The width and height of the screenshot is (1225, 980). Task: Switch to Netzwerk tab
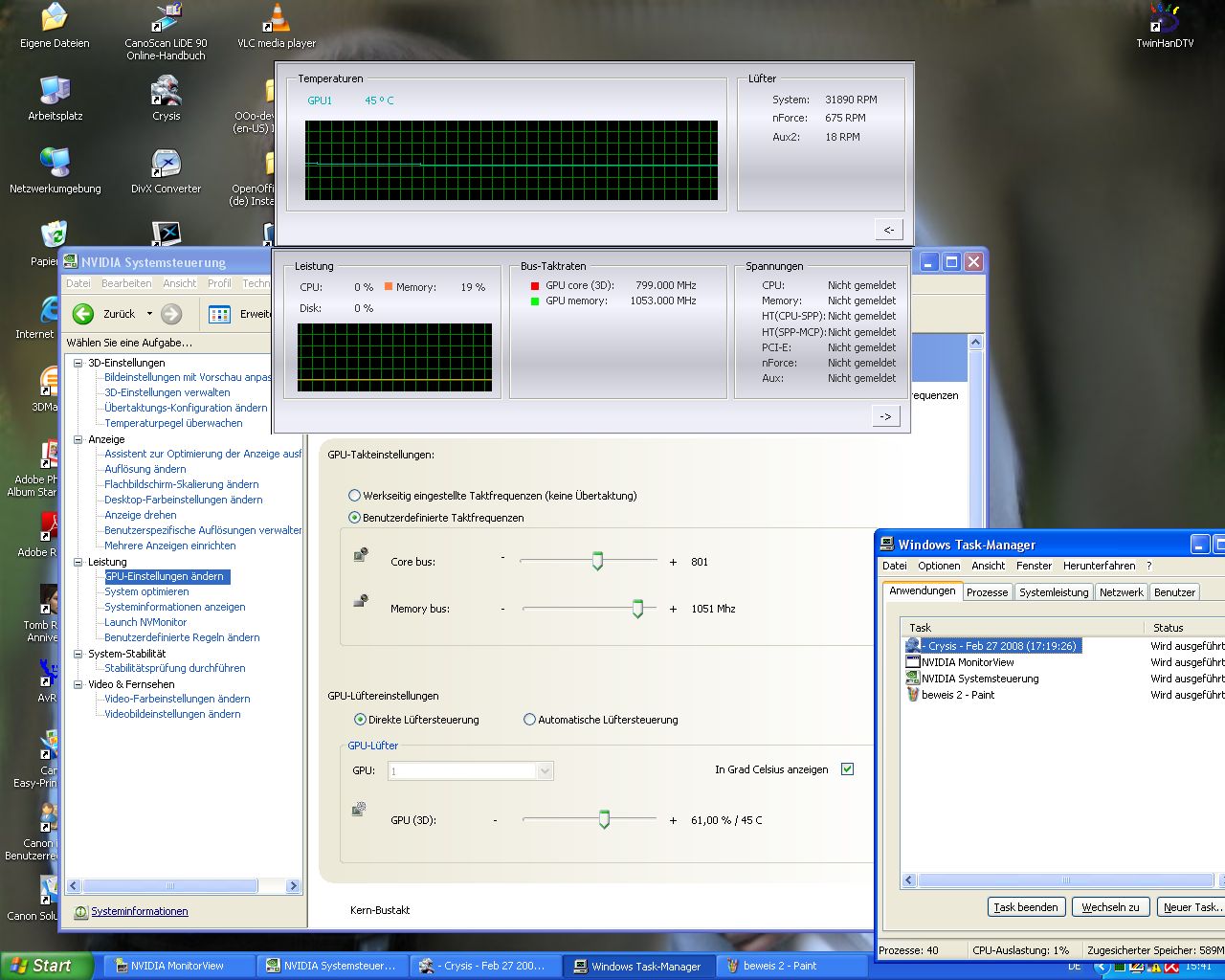pos(1121,592)
